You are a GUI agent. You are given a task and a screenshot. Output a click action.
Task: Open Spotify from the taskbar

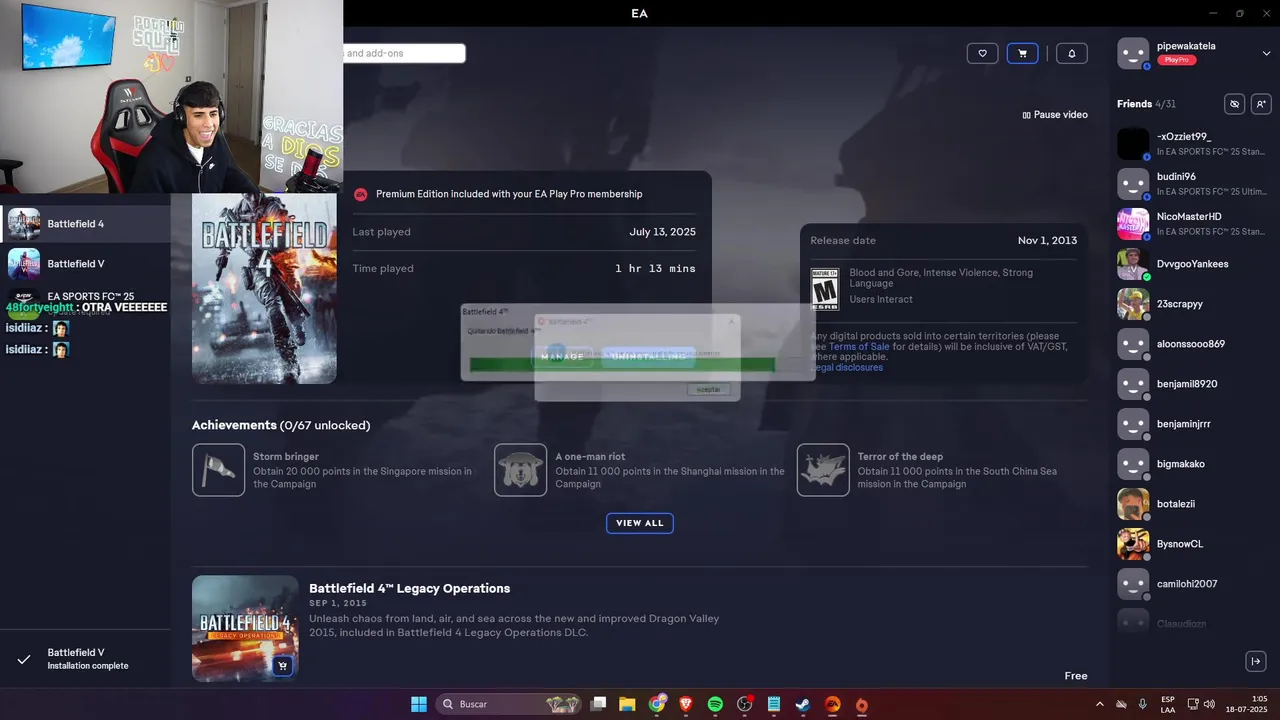[715, 704]
